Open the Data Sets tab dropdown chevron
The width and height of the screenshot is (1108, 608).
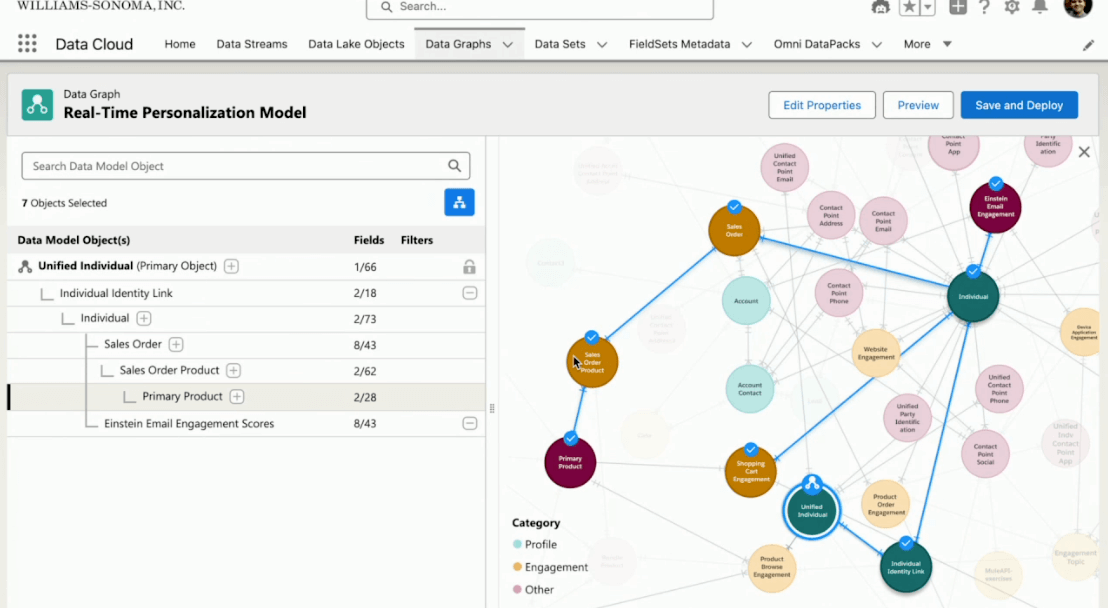602,45
